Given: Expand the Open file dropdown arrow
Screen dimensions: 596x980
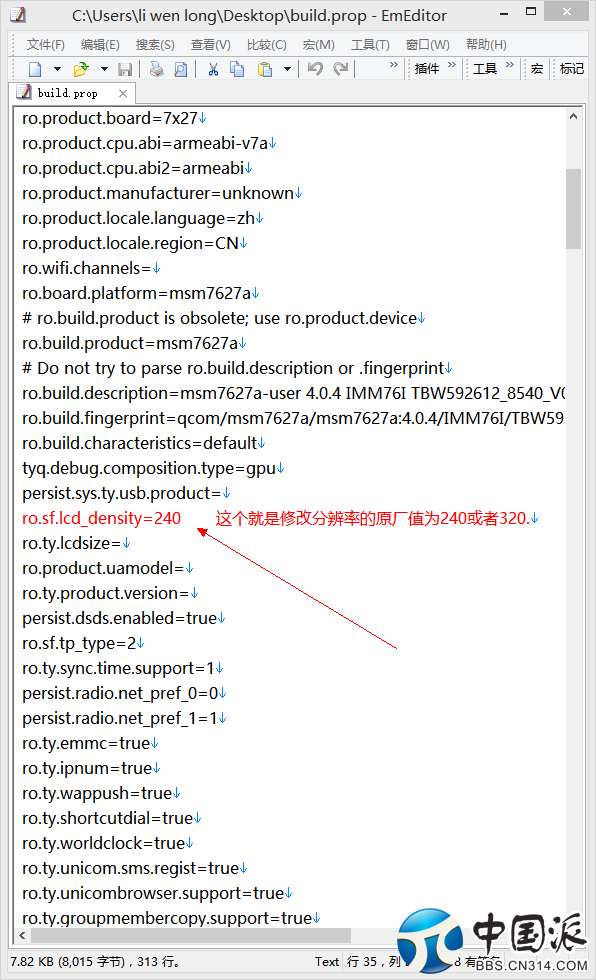Looking at the screenshot, I should pyautogui.click(x=104, y=69).
